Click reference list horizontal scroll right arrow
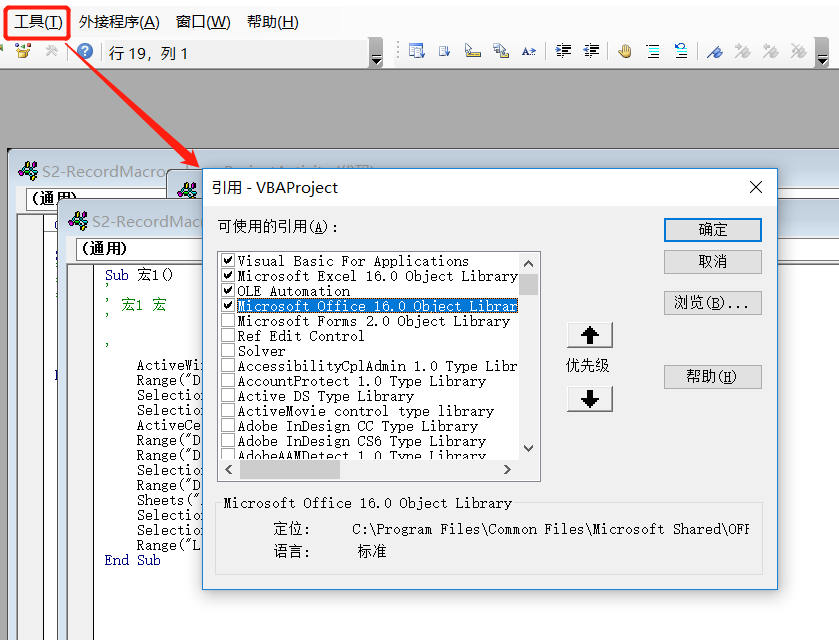 point(507,469)
